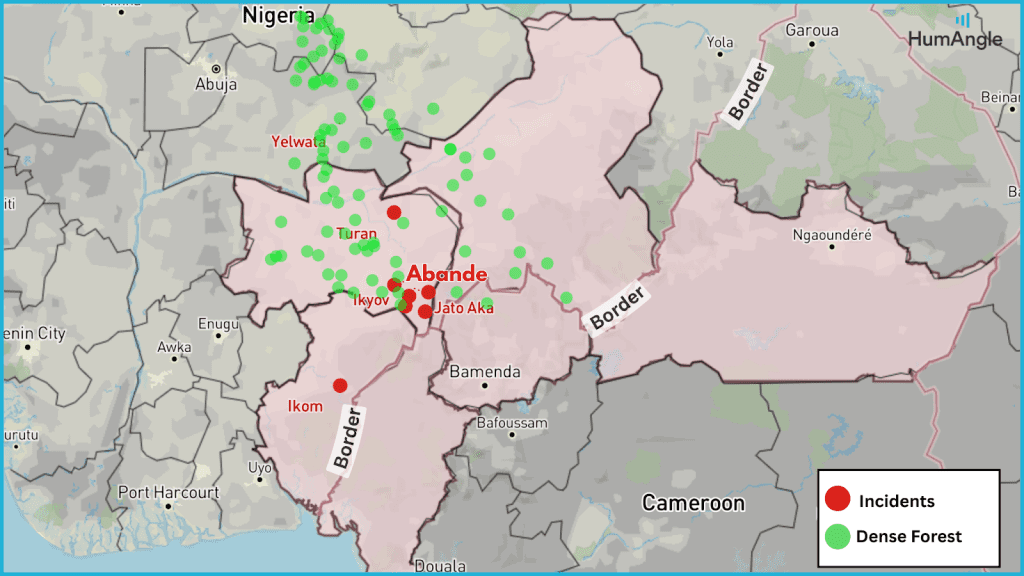This screenshot has width=1024, height=576.
Task: Select the easternmost green forest marker near the Border
Action: click(565, 296)
